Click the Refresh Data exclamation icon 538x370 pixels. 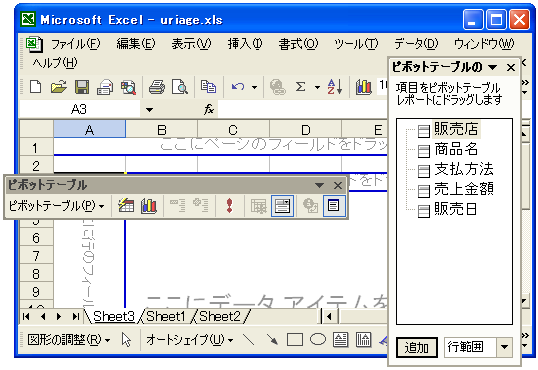(x=230, y=206)
